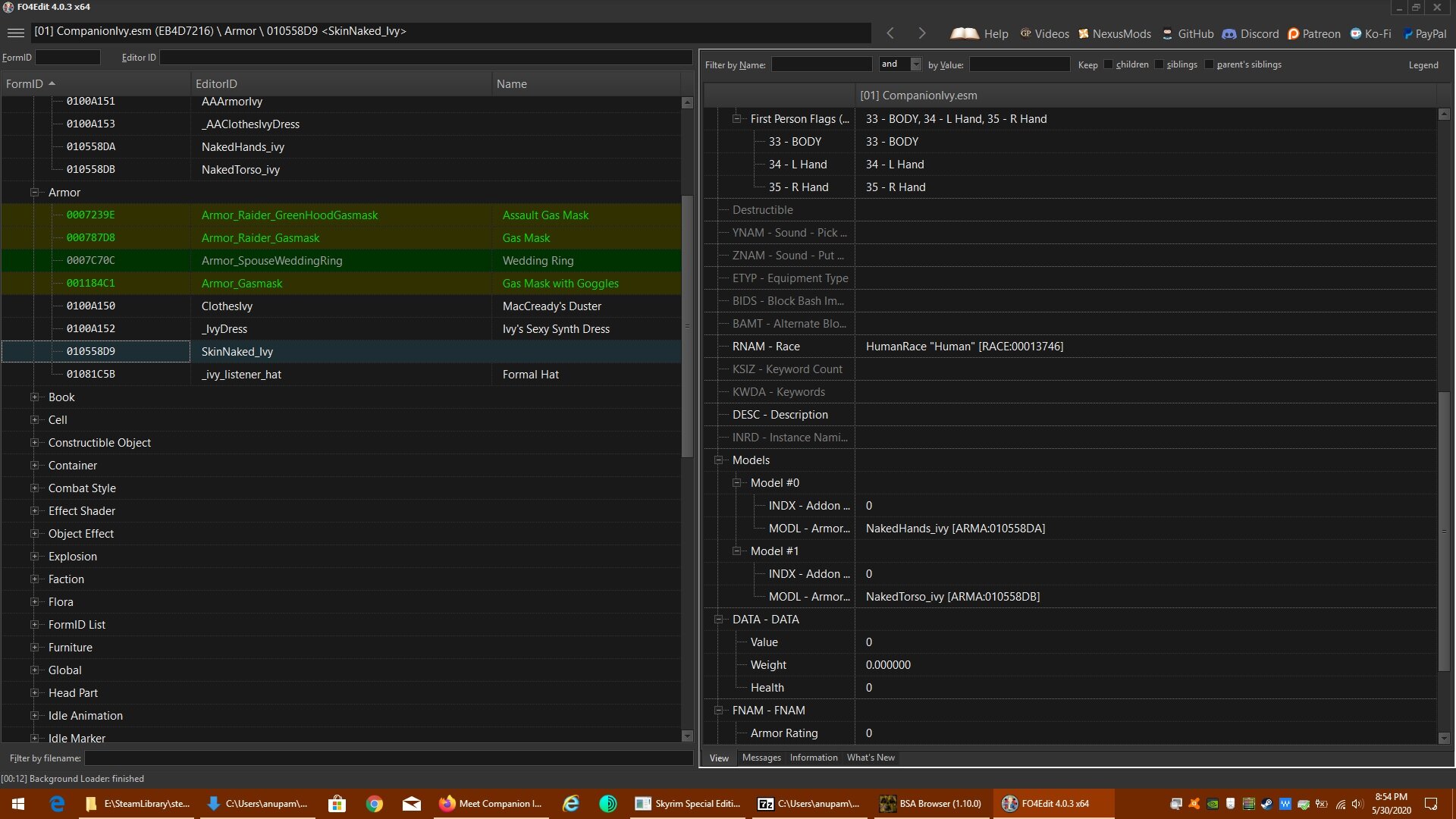This screenshot has height=819, width=1456.
Task: Open Help with the book icon
Action: (x=979, y=33)
